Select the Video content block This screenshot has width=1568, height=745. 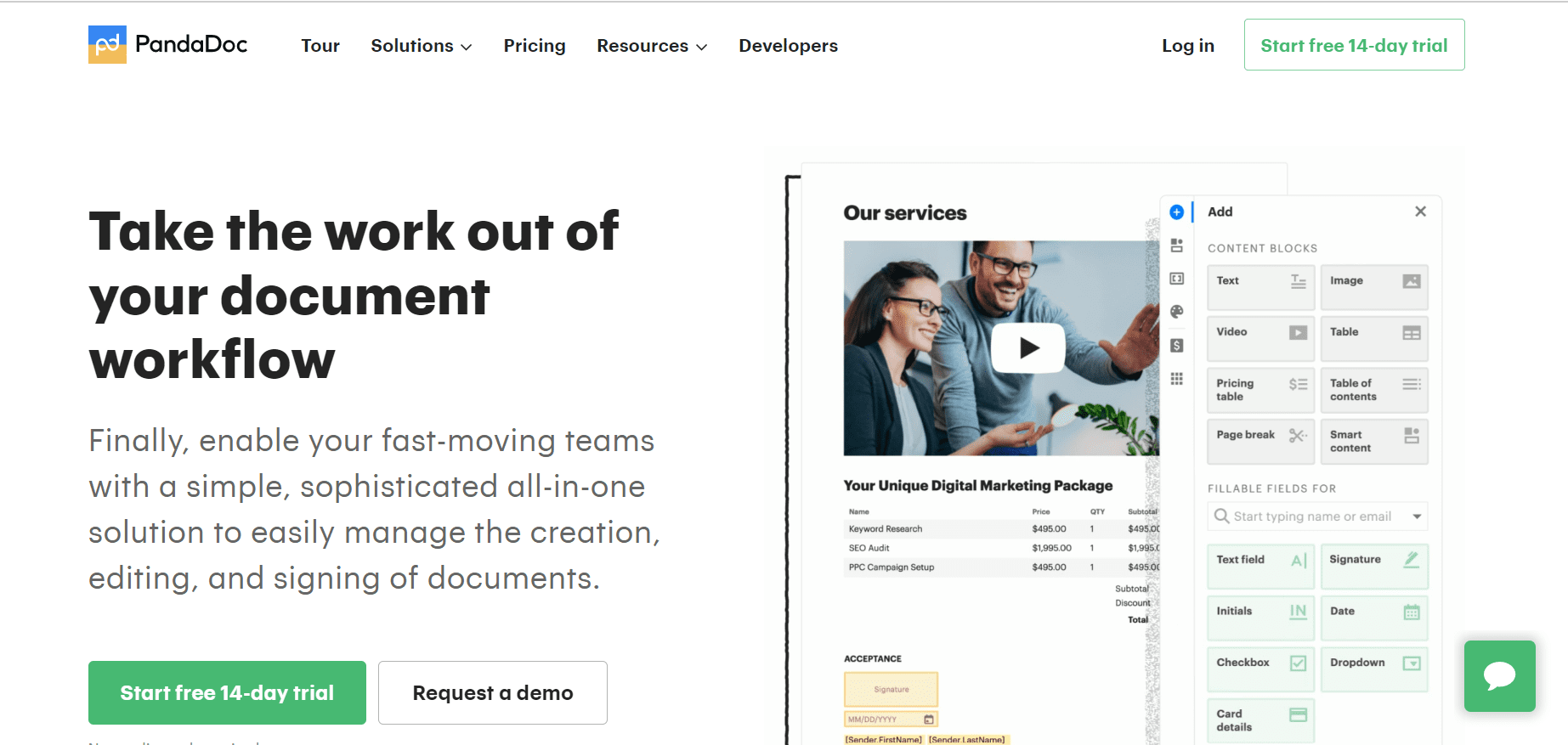1261,339
